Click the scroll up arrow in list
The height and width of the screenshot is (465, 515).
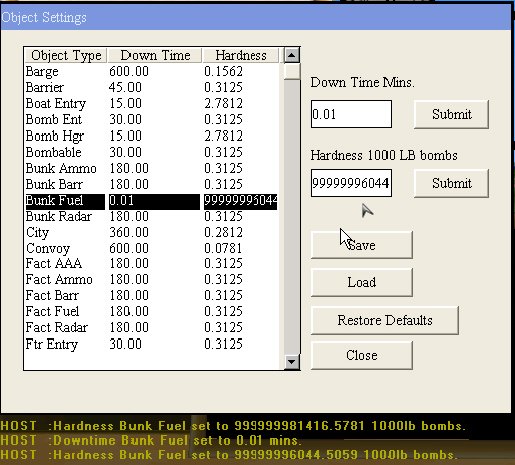click(292, 55)
